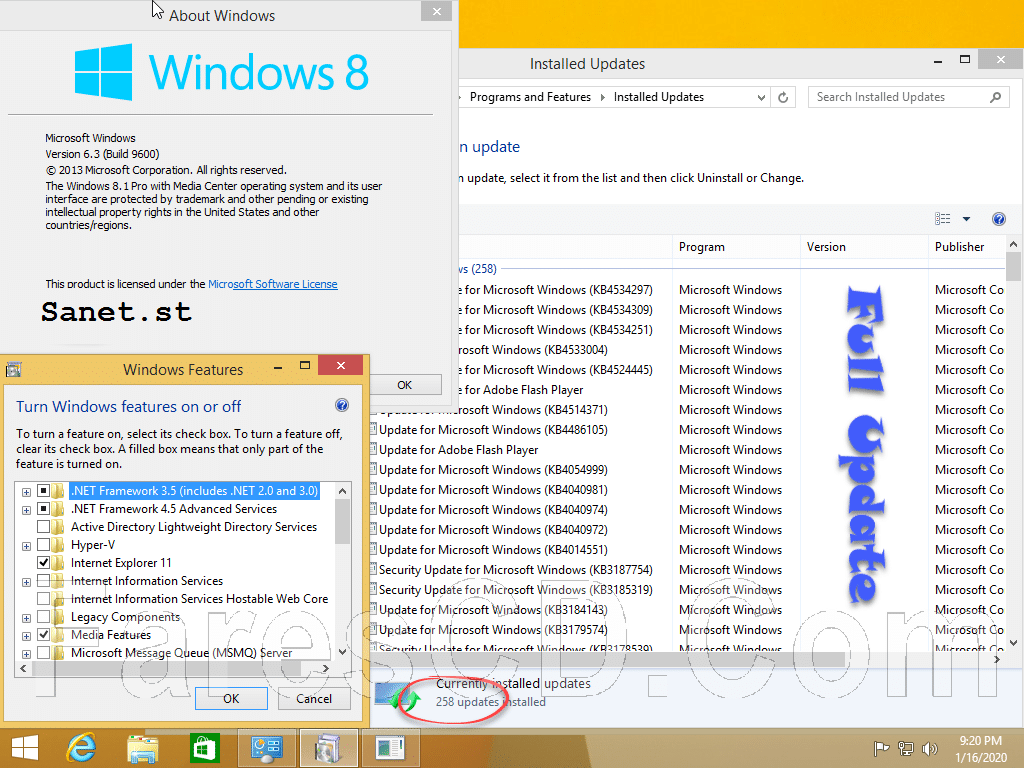Switch to Control Panel taskbar window
This screenshot has height=768, width=1024.
coord(266,748)
